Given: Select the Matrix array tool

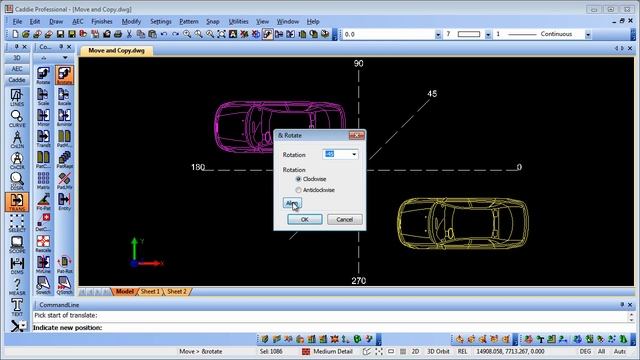Looking at the screenshot, I should pos(43,180).
